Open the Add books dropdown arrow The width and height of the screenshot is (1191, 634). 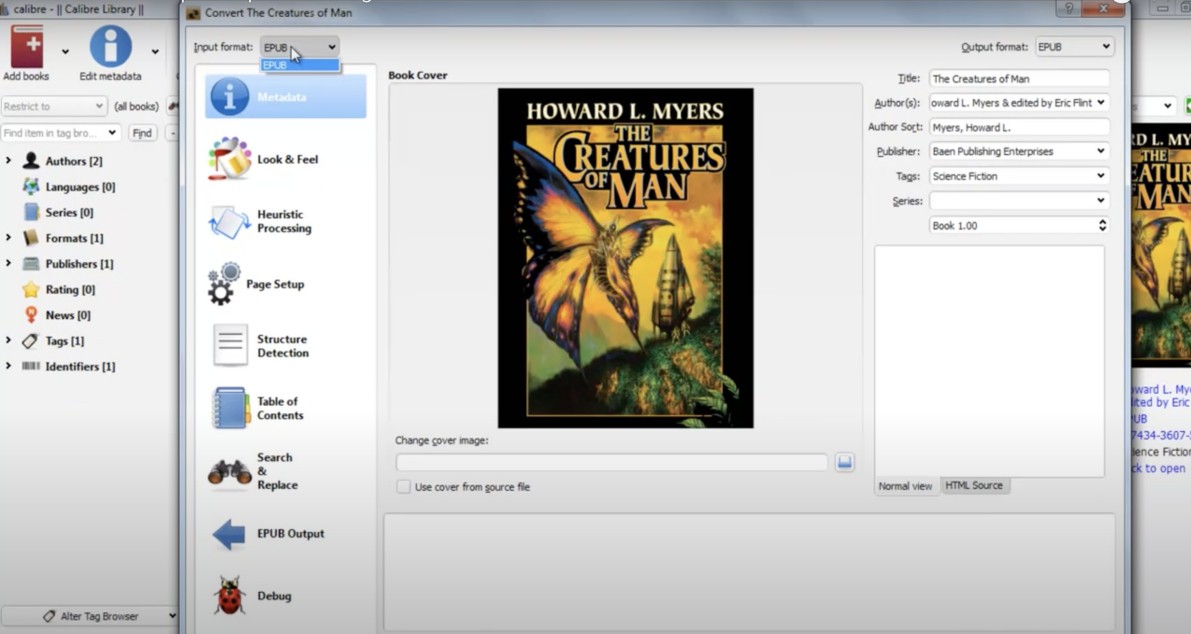pyautogui.click(x=65, y=52)
